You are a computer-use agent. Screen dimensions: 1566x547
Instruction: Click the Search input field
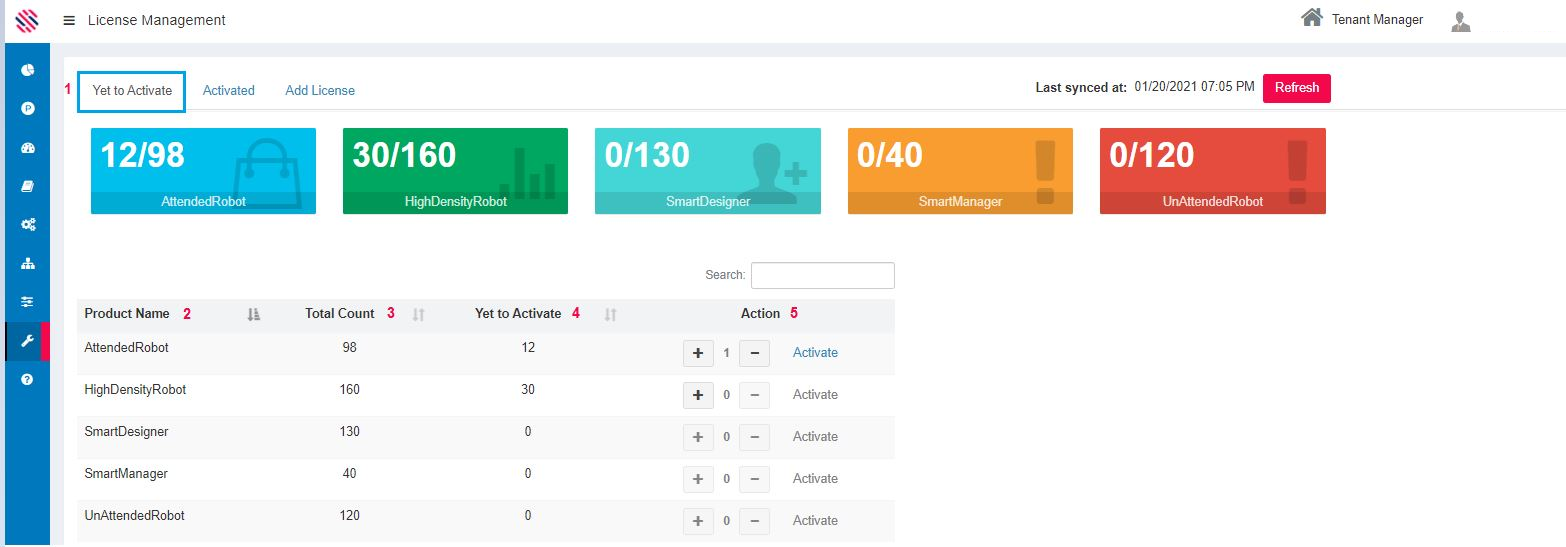click(822, 275)
